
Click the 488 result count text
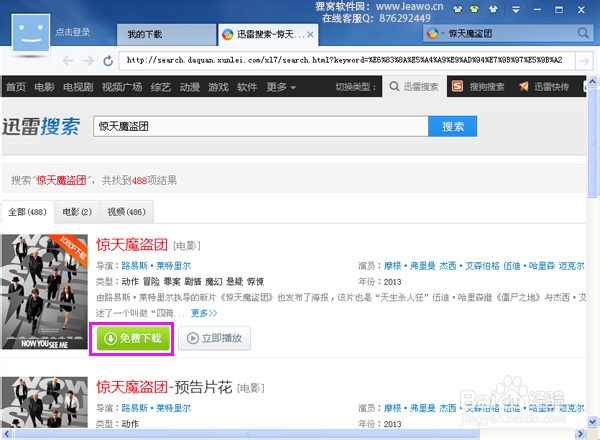pyautogui.click(x=139, y=180)
